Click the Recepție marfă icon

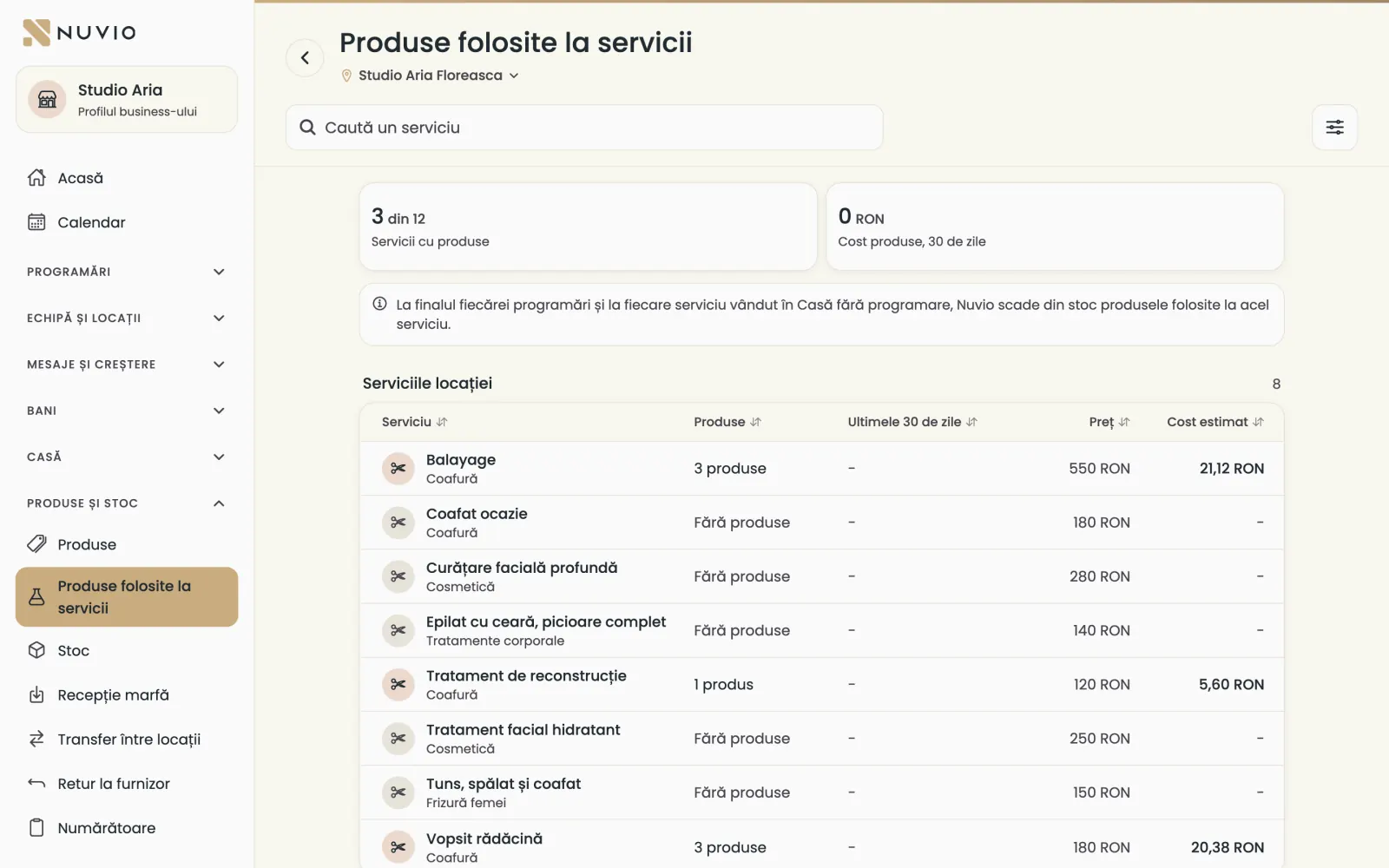click(36, 695)
